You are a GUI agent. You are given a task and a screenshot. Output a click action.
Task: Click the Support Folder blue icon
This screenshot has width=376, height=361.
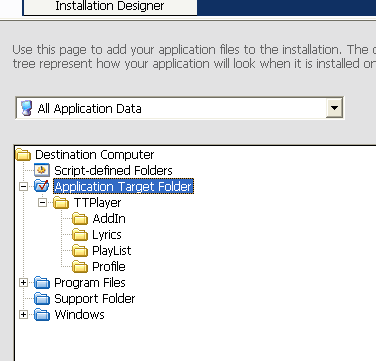[x=42, y=299]
